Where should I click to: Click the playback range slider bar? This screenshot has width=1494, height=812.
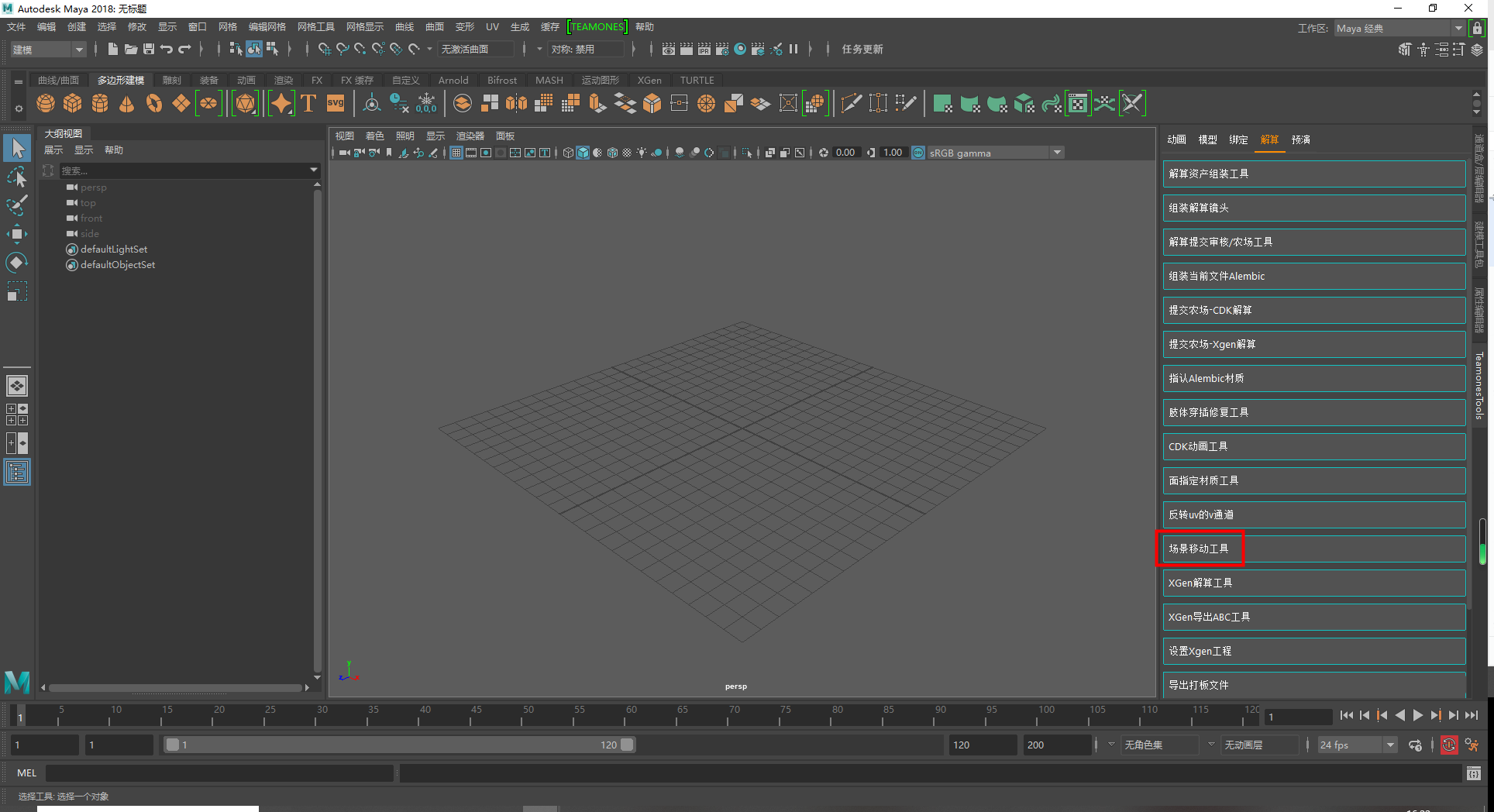(x=399, y=745)
